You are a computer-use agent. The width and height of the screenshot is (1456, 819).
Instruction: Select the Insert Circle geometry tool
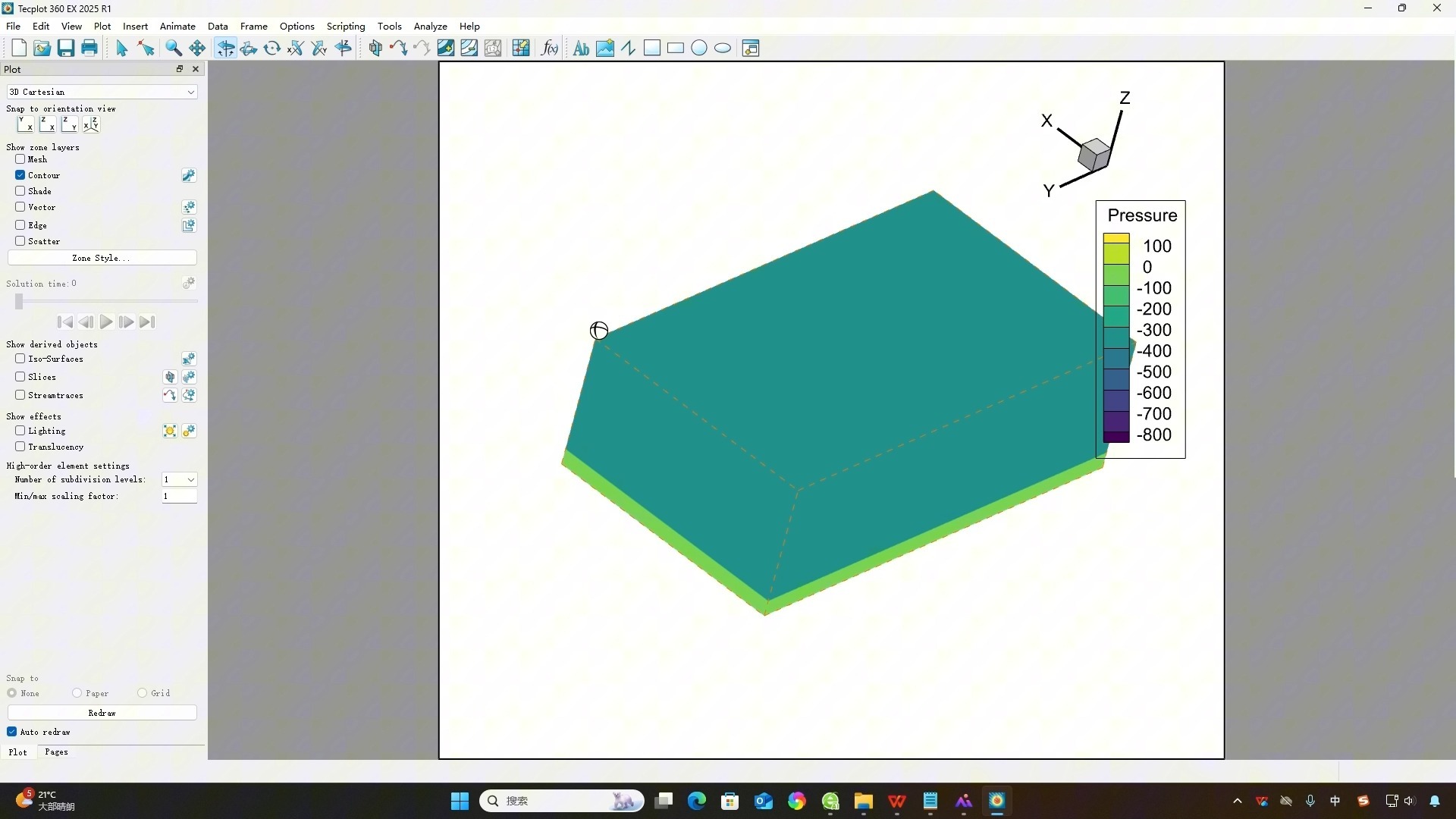[699, 49]
